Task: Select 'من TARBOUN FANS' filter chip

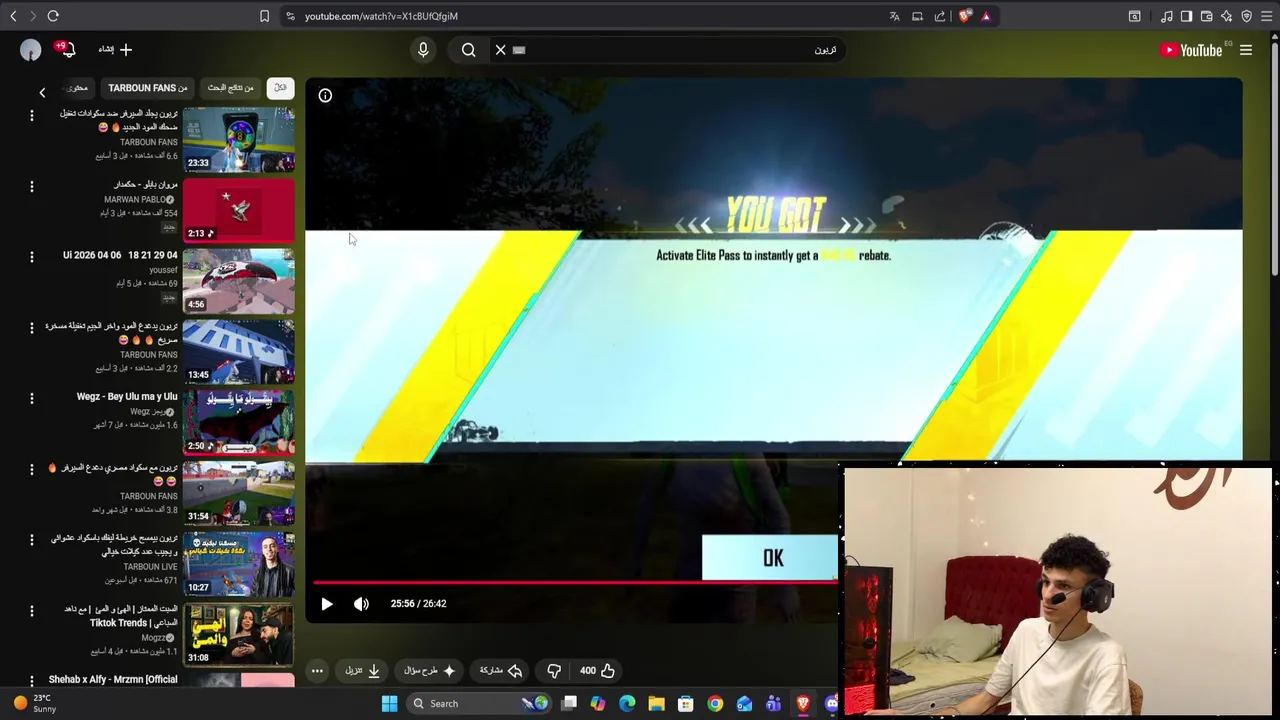Action: click(x=147, y=88)
